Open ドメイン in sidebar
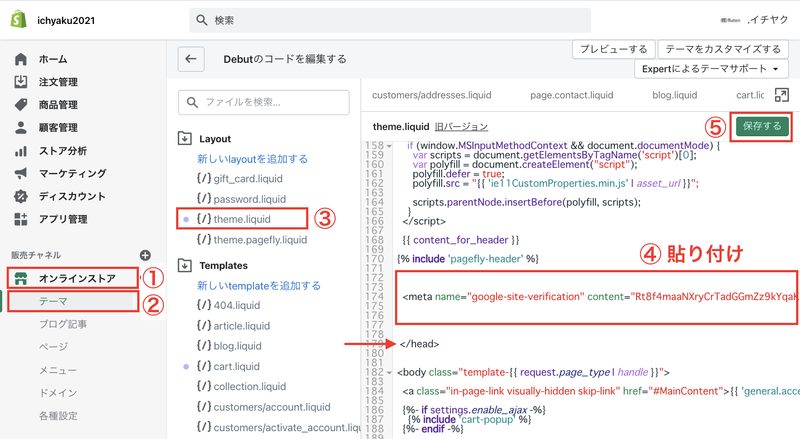The width and height of the screenshot is (800, 439). (x=58, y=393)
